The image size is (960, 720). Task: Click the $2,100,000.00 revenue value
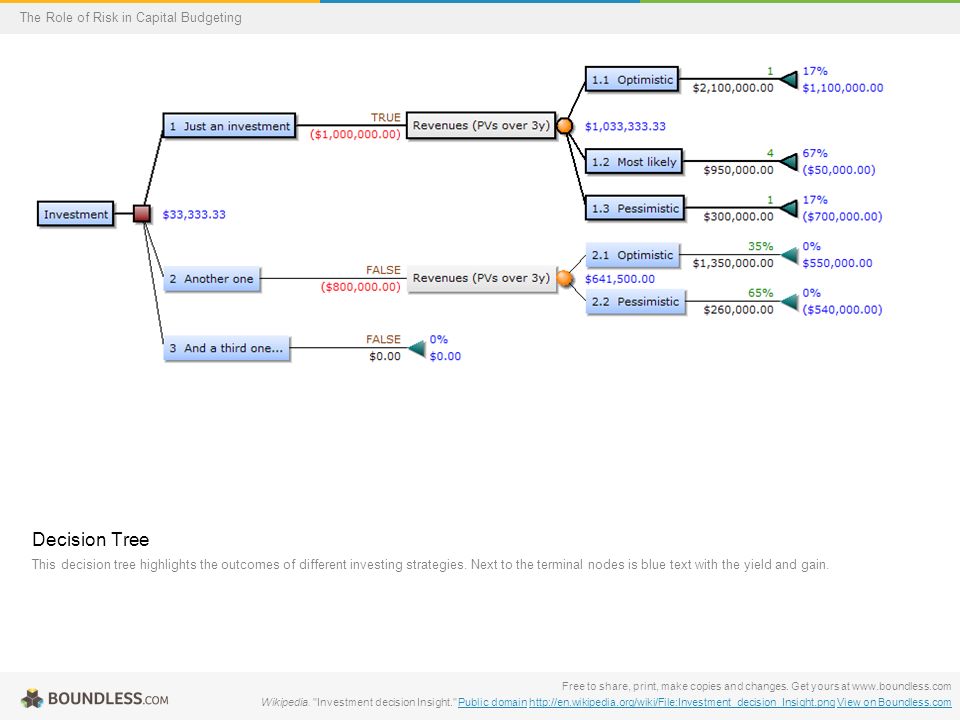pos(733,88)
